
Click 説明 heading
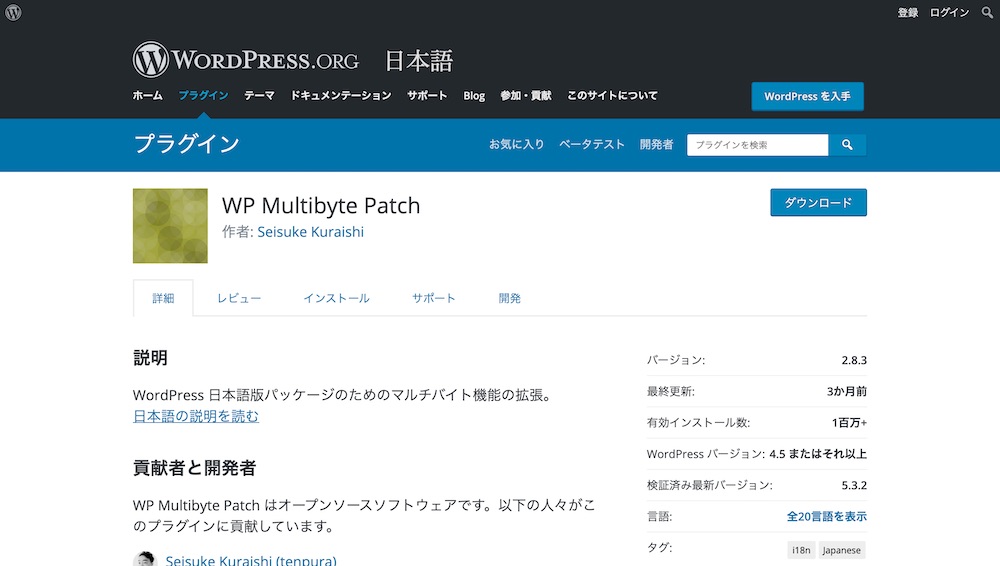(x=150, y=358)
